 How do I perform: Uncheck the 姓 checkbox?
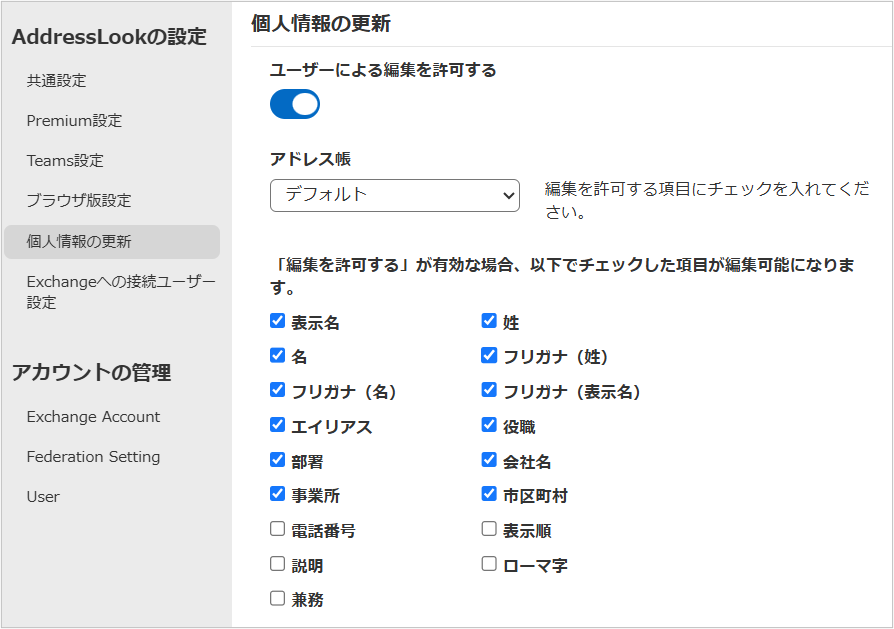click(489, 320)
